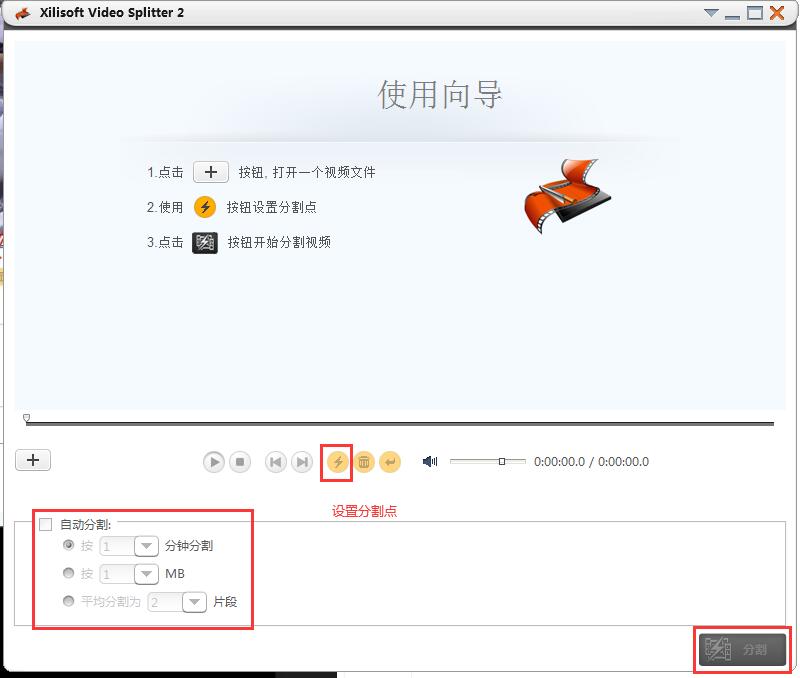800x678 pixels.
Task: Click the timeline position marker
Action: [27, 418]
